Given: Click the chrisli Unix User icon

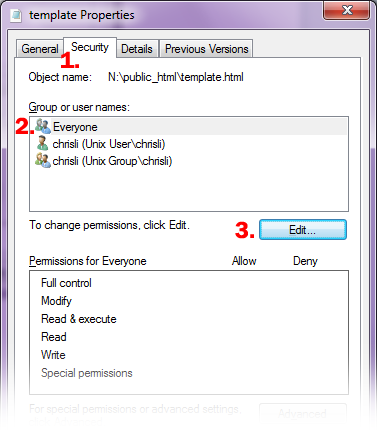Looking at the screenshot, I should (x=43, y=144).
